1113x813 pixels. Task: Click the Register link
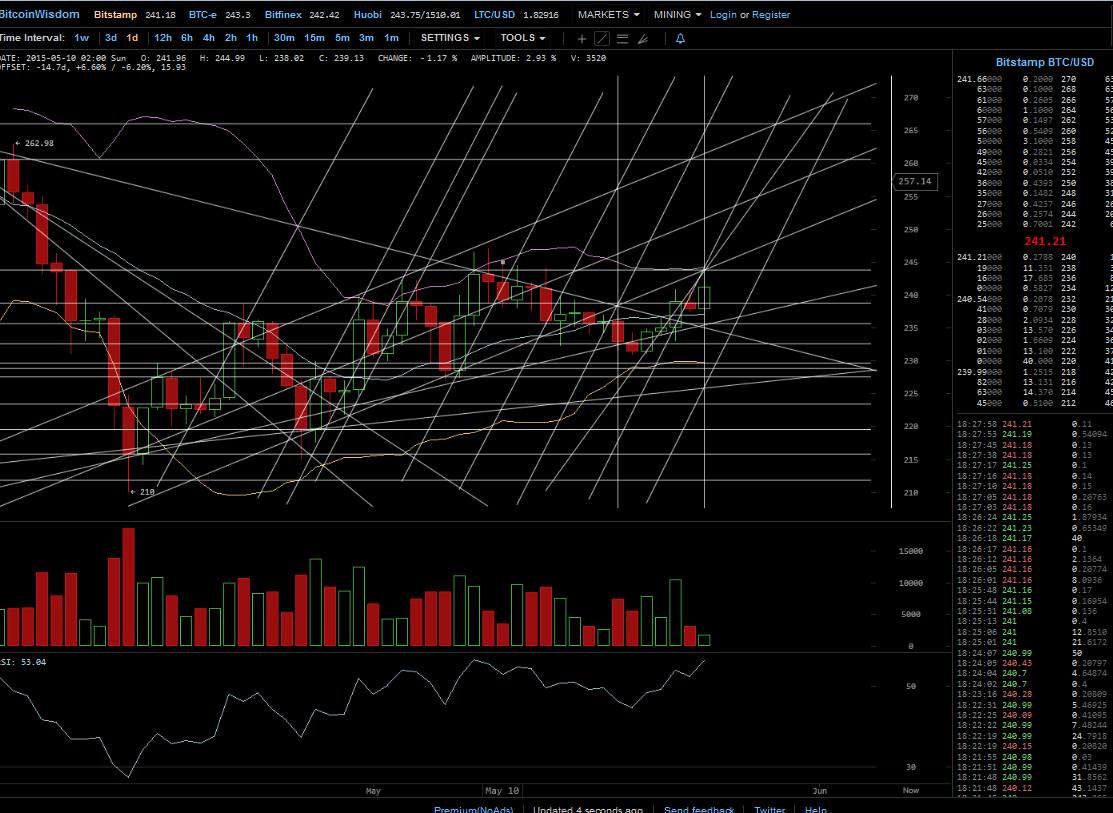click(771, 15)
